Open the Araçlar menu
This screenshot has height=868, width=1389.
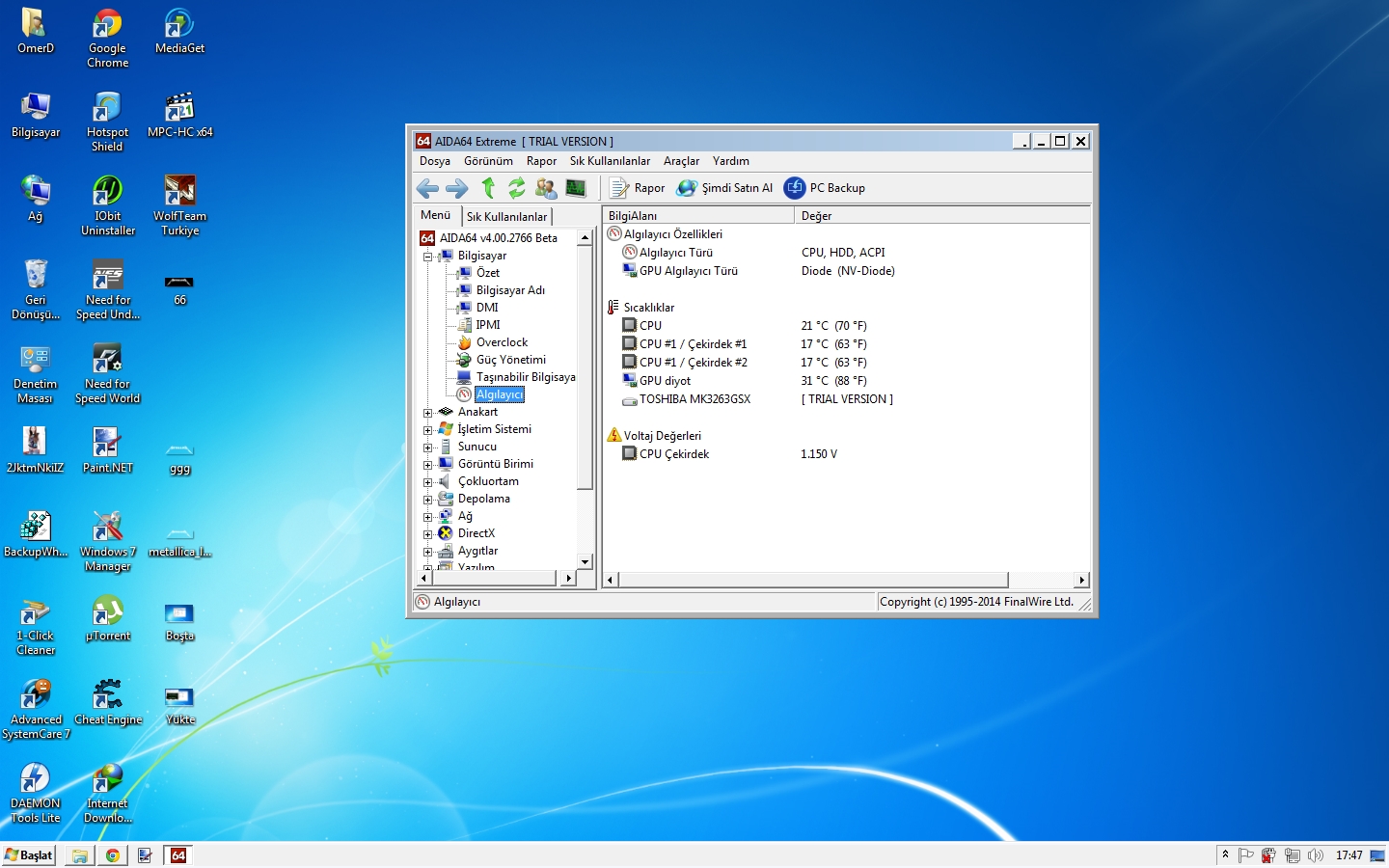click(x=681, y=161)
